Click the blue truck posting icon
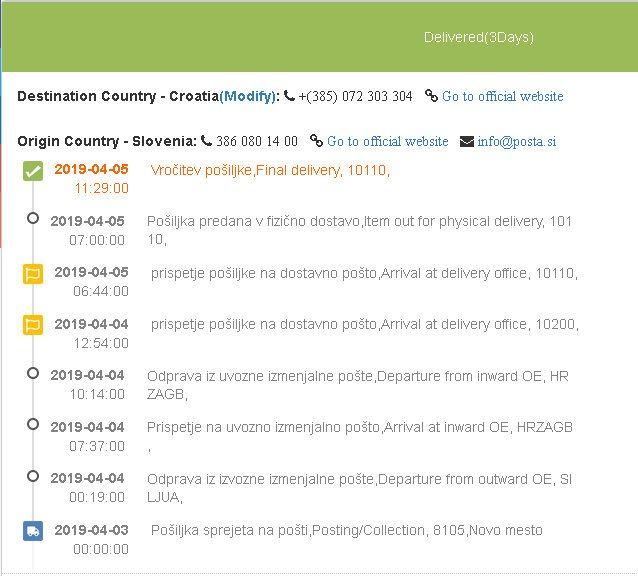Image resolution: width=638 pixels, height=576 pixels. 33,531
